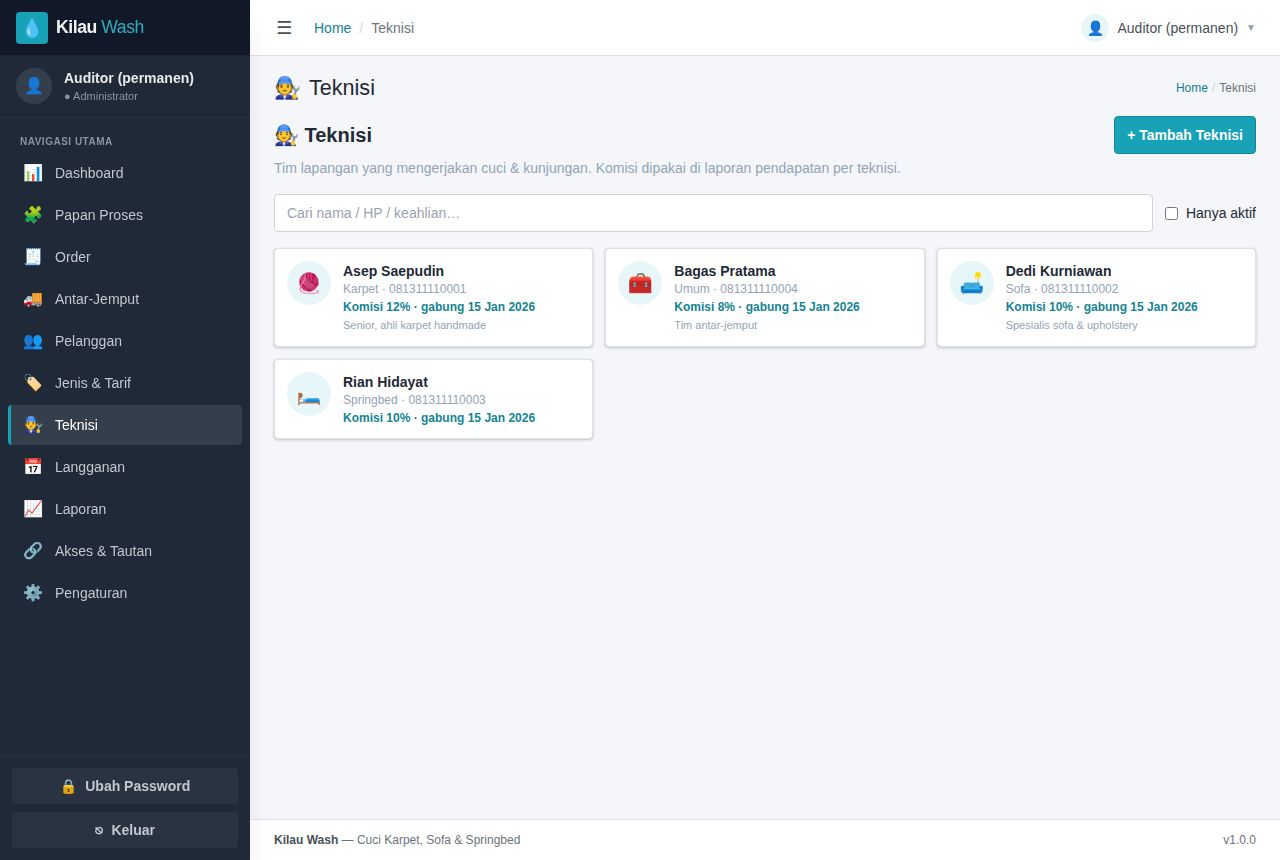1280x860 pixels.
Task: Click Rian Hidayat's bed avatar icon
Action: point(309,394)
